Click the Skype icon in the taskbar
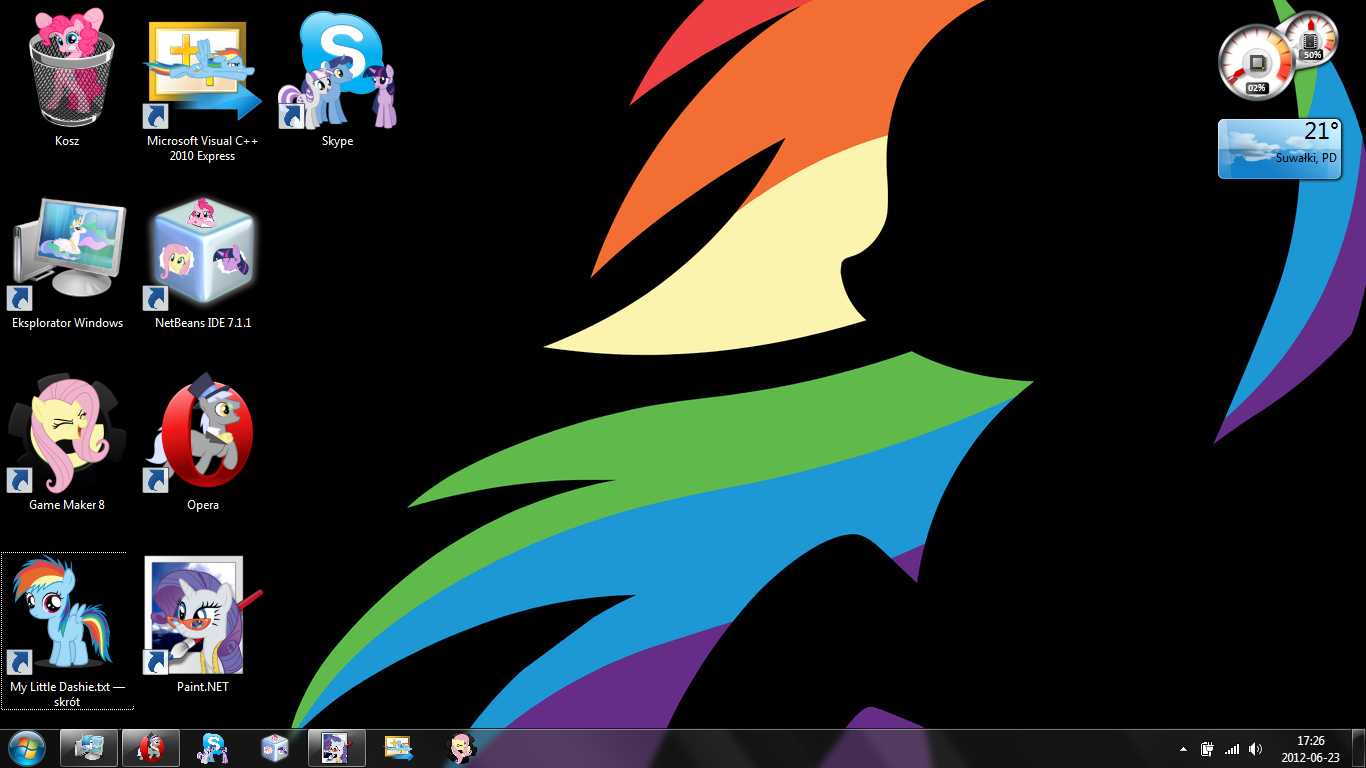Image resolution: width=1366 pixels, height=768 pixels. pos(213,748)
